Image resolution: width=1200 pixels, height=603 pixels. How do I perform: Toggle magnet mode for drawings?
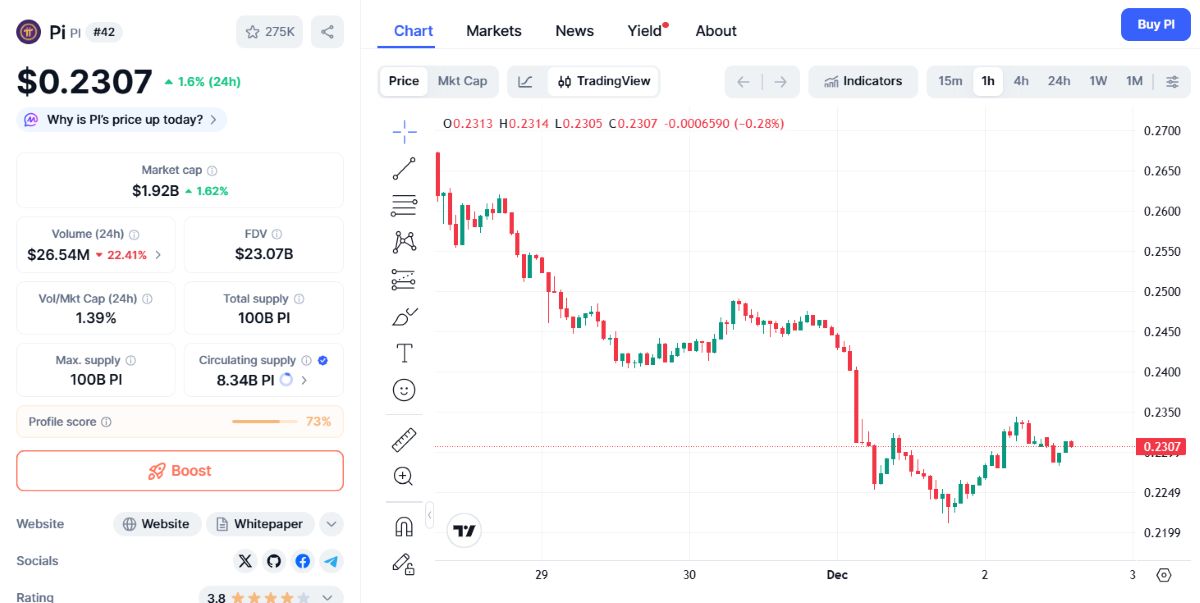404,526
